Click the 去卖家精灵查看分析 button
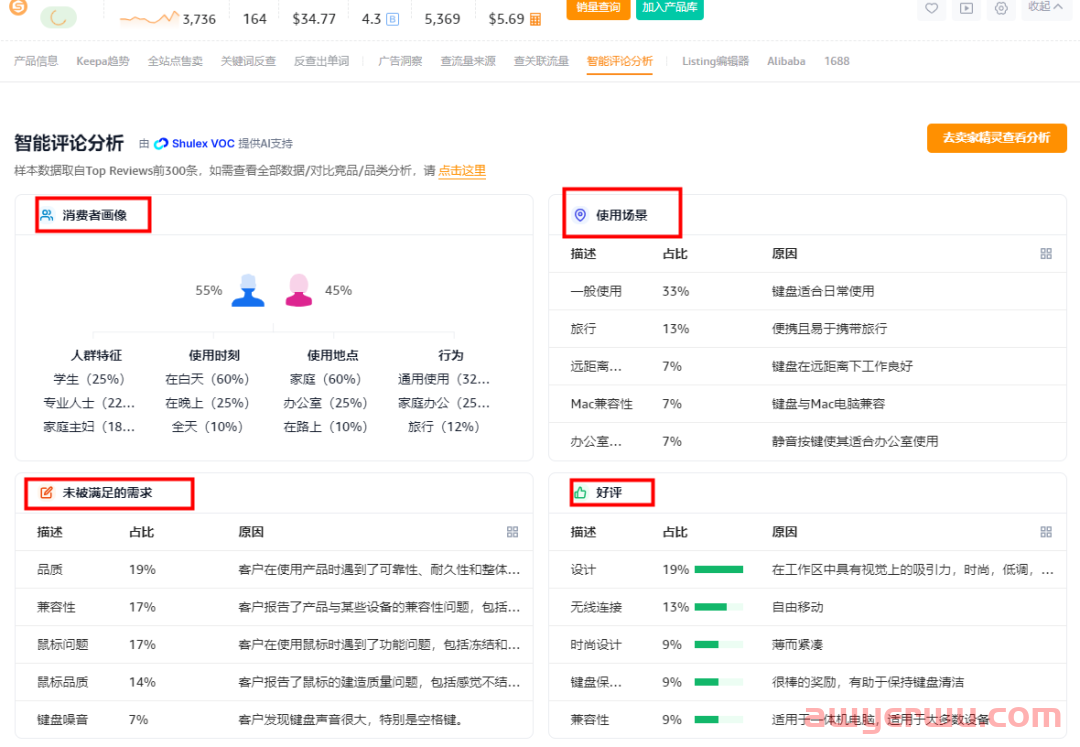Screen dimensions: 1080x747 (x=996, y=139)
